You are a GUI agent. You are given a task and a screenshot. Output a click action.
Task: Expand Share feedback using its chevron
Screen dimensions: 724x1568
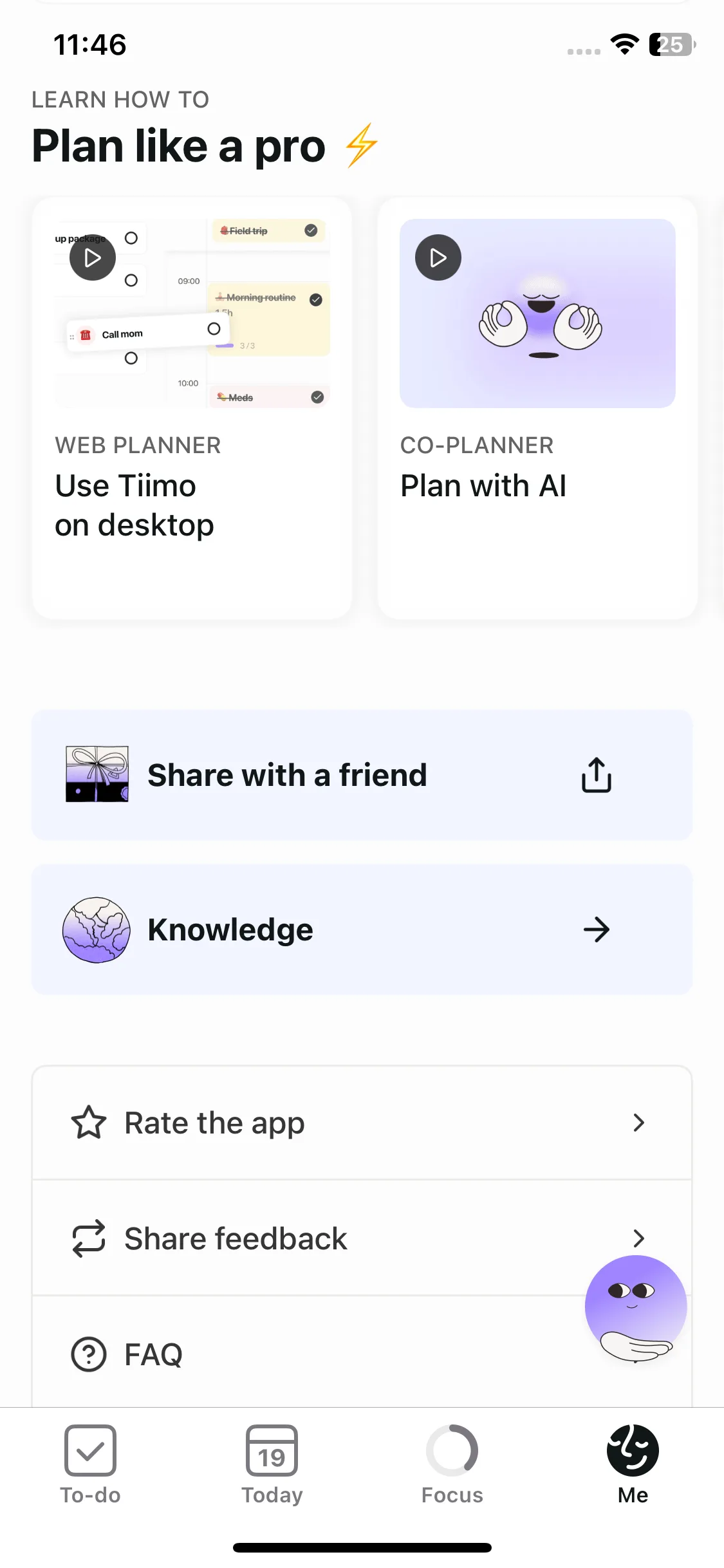pyautogui.click(x=638, y=1238)
